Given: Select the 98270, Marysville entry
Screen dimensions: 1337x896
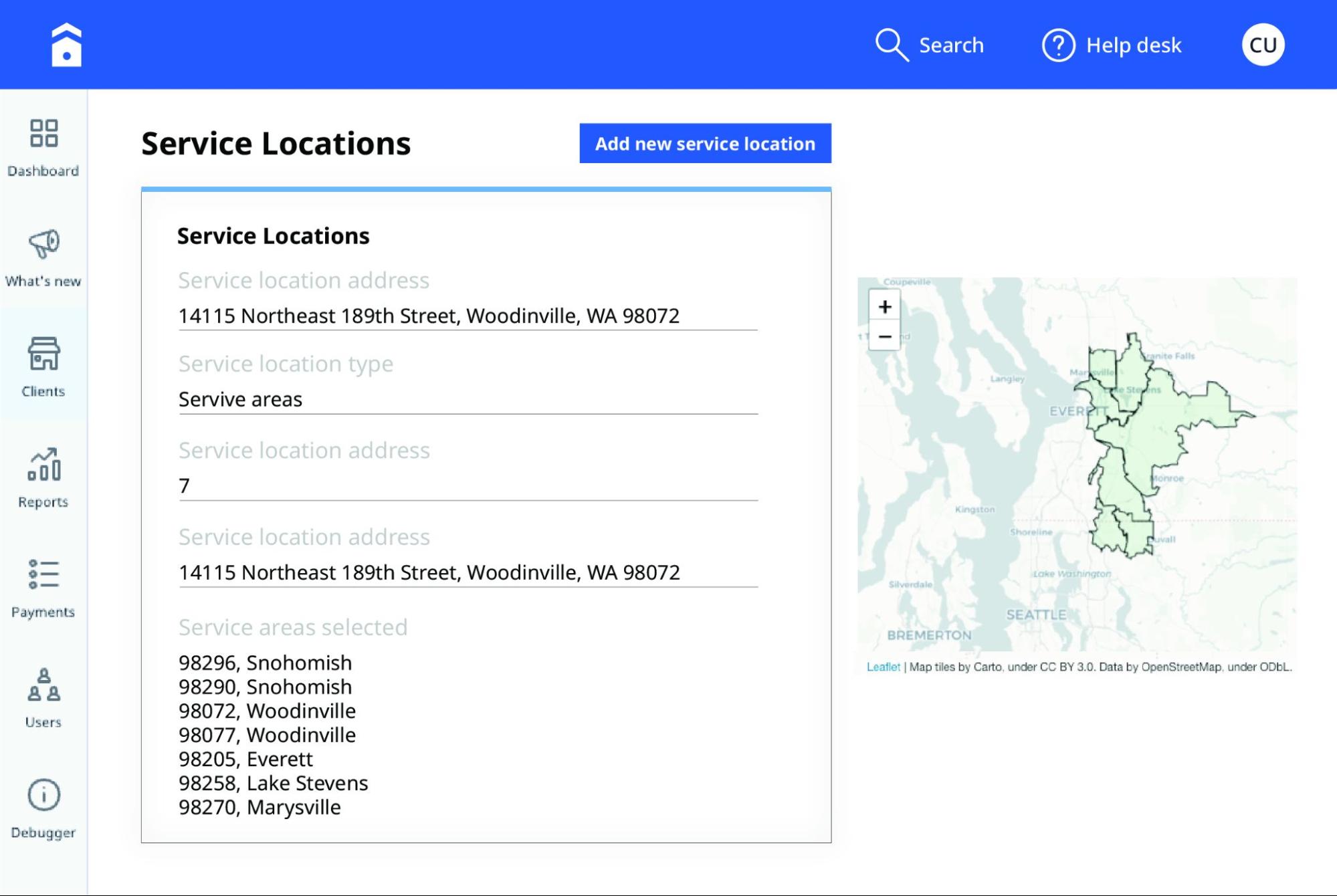Looking at the screenshot, I should click(x=260, y=807).
